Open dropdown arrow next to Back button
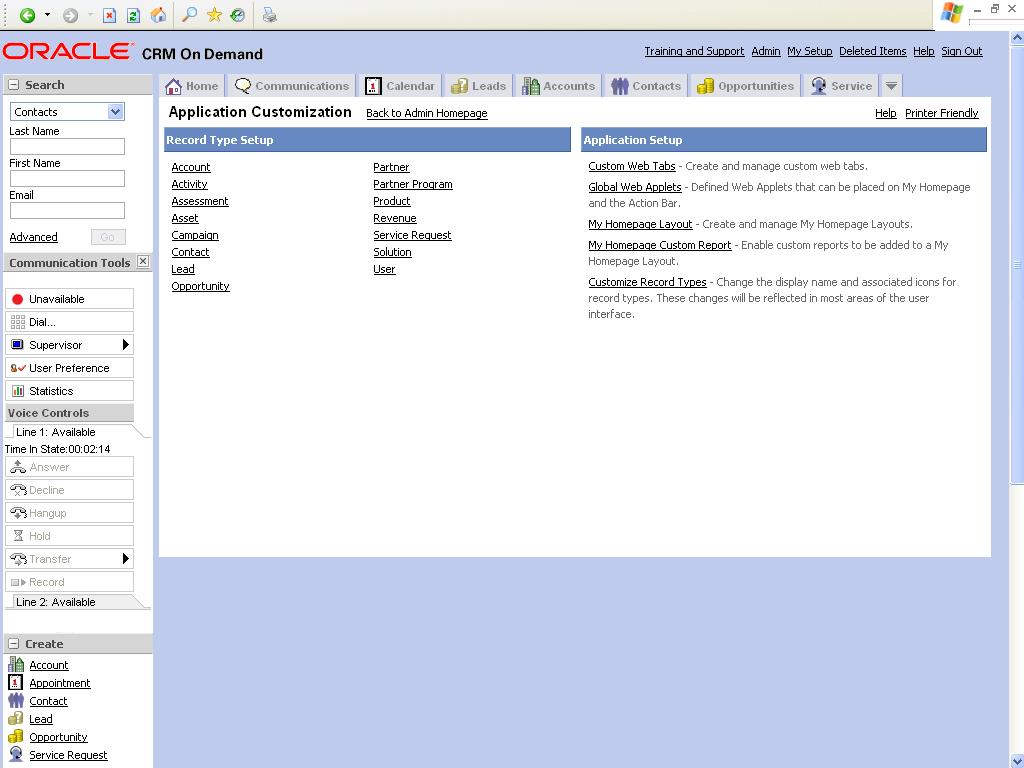This screenshot has height=768, width=1024. tap(47, 14)
